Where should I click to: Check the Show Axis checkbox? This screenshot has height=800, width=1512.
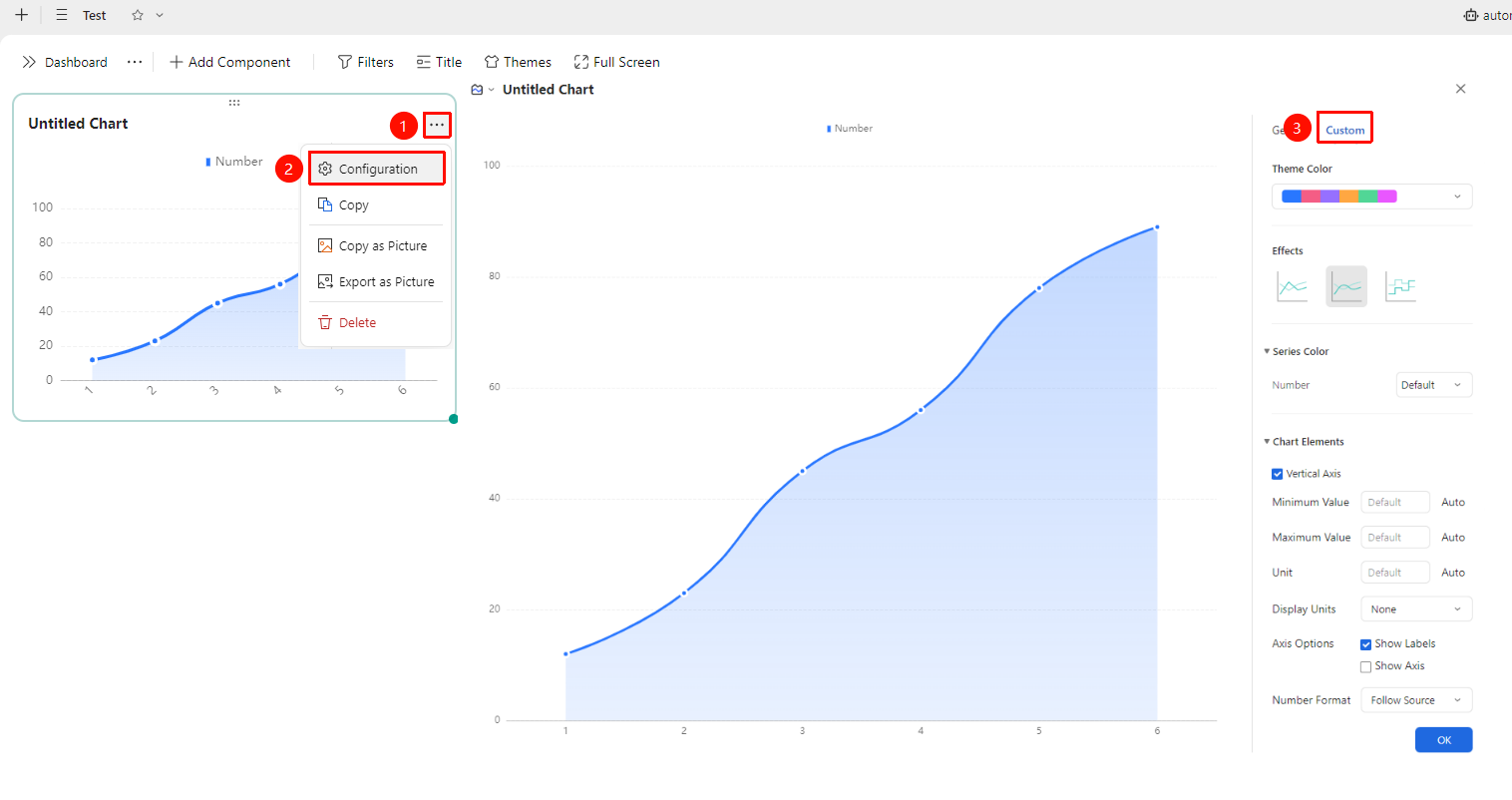tap(1366, 666)
